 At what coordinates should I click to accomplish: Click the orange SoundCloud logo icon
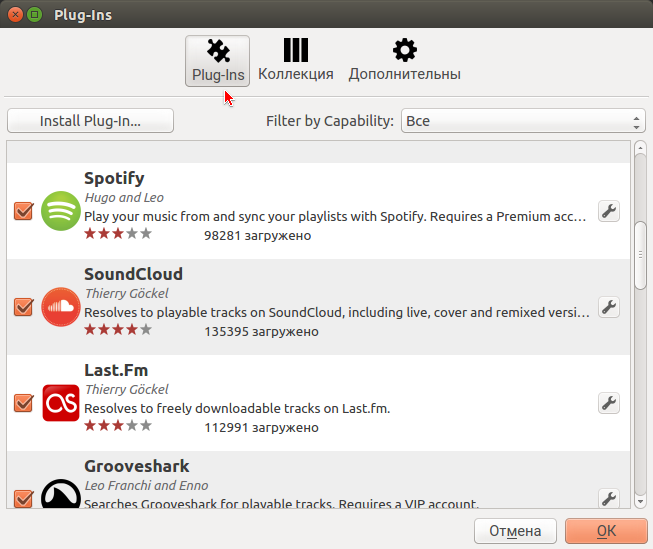[x=61, y=307]
